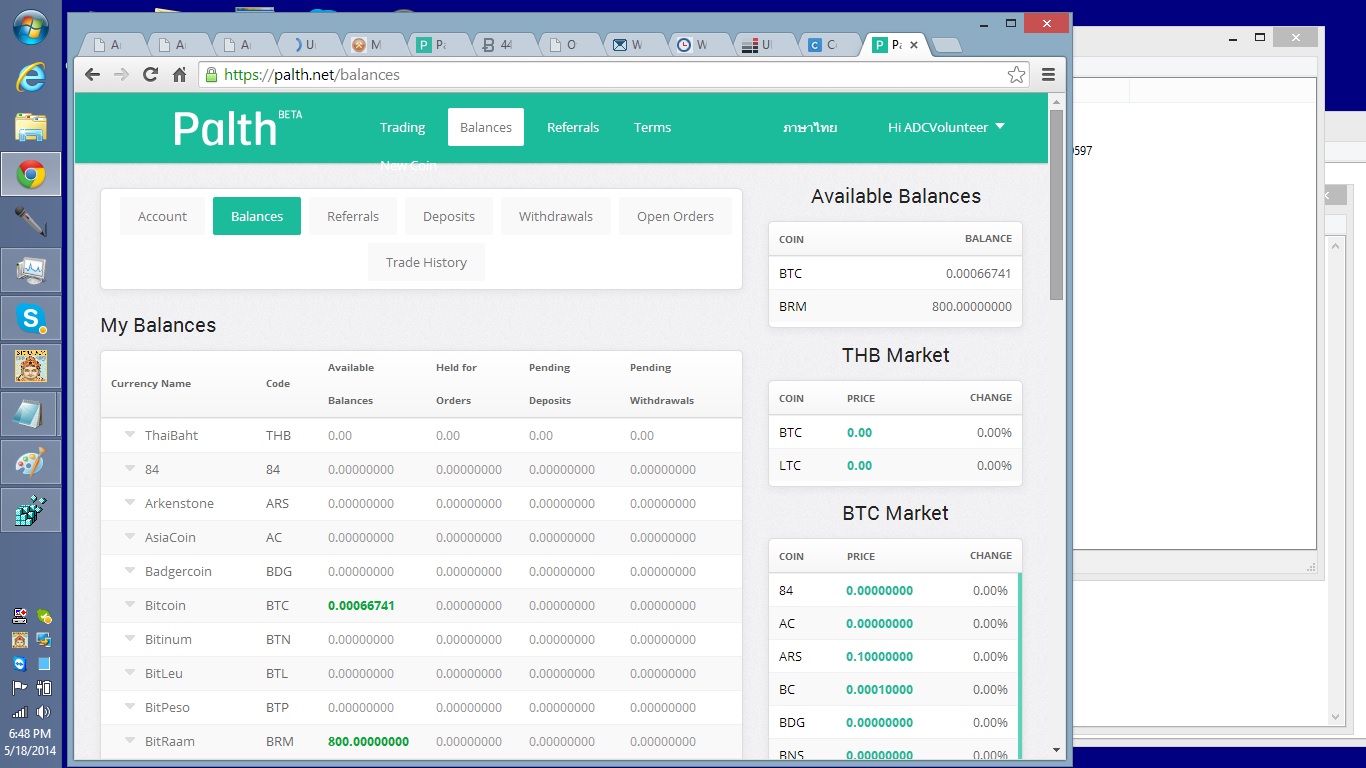Open Internet Explorer from the taskbar
Image resolution: width=1366 pixels, height=768 pixels.
[31, 78]
